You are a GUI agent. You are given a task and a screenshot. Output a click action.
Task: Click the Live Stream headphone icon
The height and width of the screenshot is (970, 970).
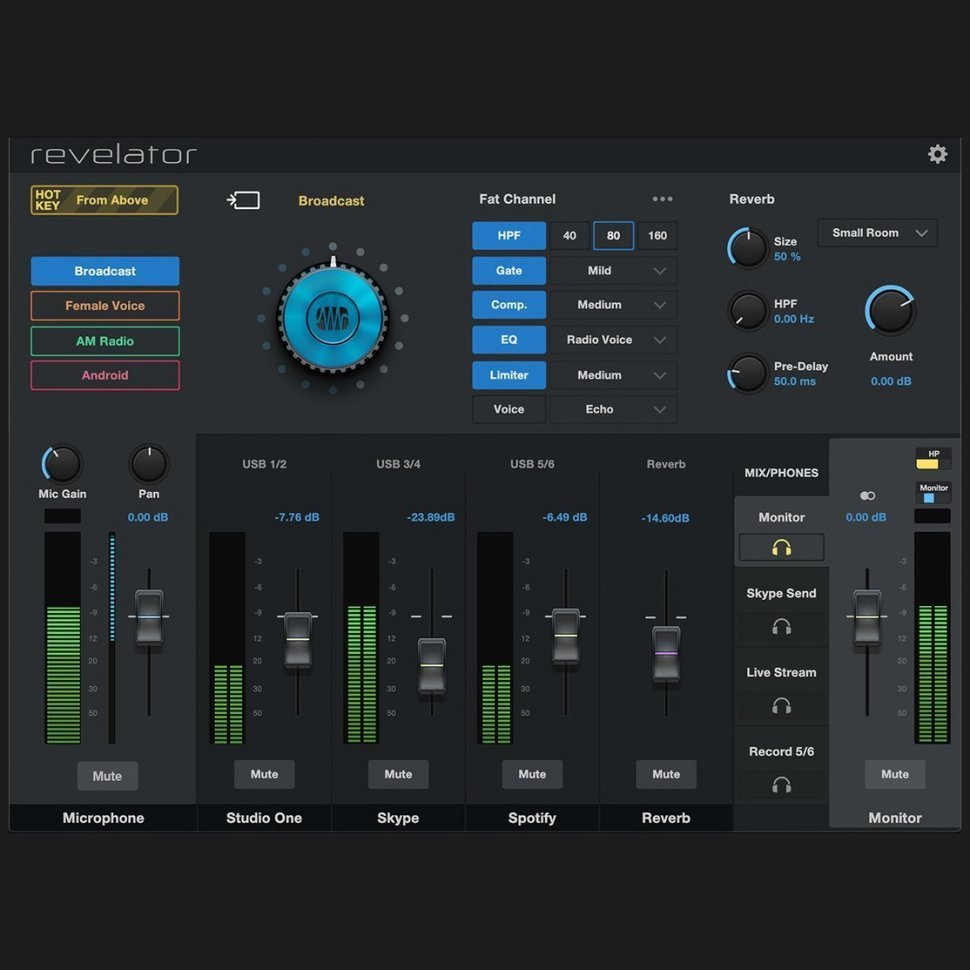click(781, 706)
